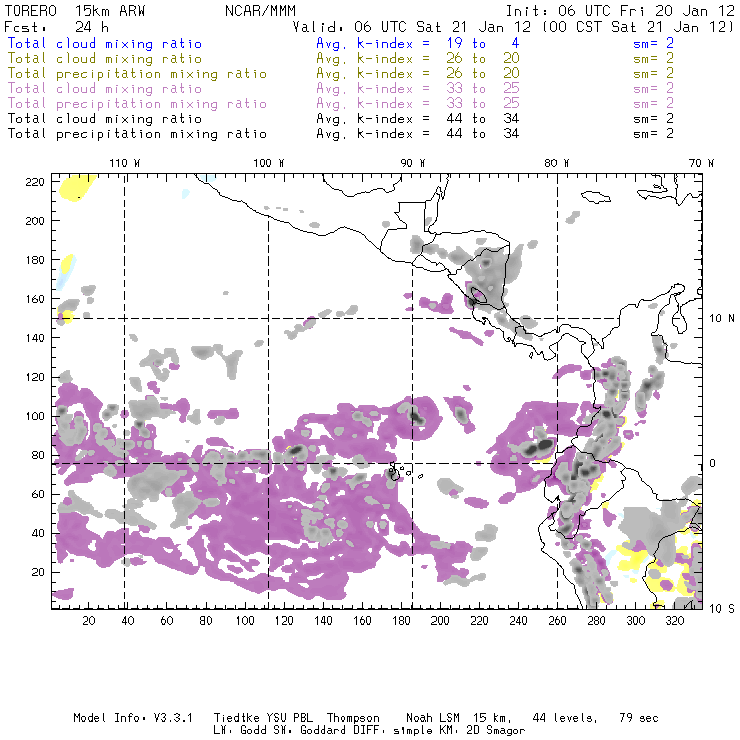Viewport: 740px width, 740px height.
Task: Click the purple 'Total cloud mixing ratio' legend label
Action: [105, 89]
